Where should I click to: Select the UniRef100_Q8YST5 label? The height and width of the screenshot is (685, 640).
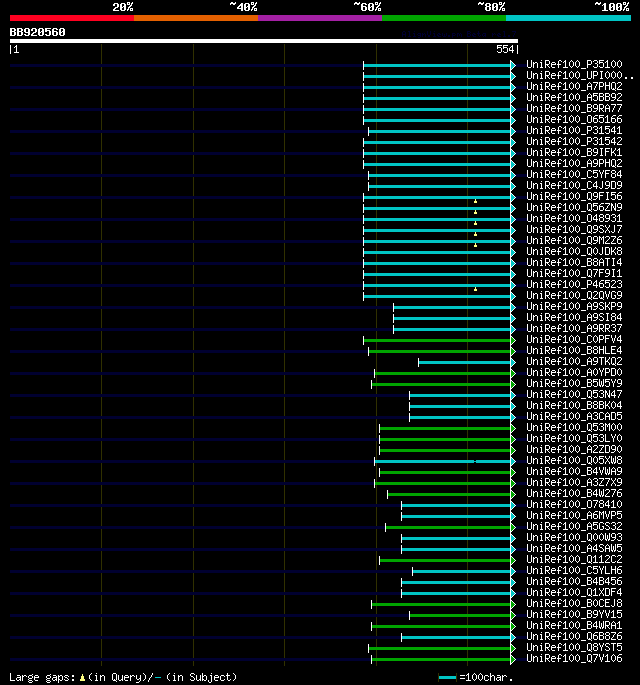[x=574, y=648]
